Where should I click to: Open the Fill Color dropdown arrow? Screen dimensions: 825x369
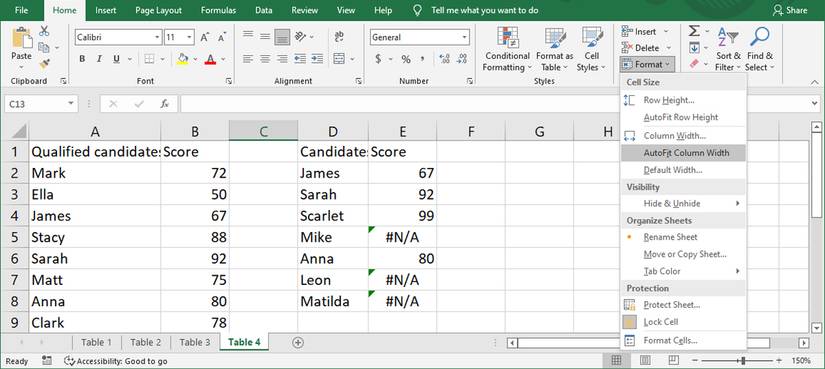(x=195, y=59)
